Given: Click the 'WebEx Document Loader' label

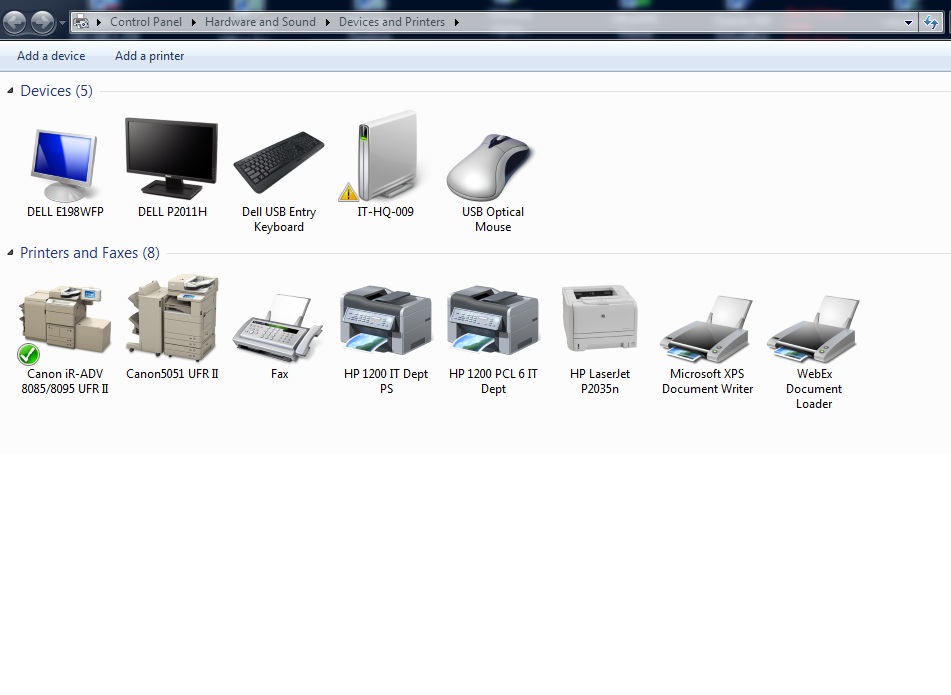Looking at the screenshot, I should click(x=814, y=389).
